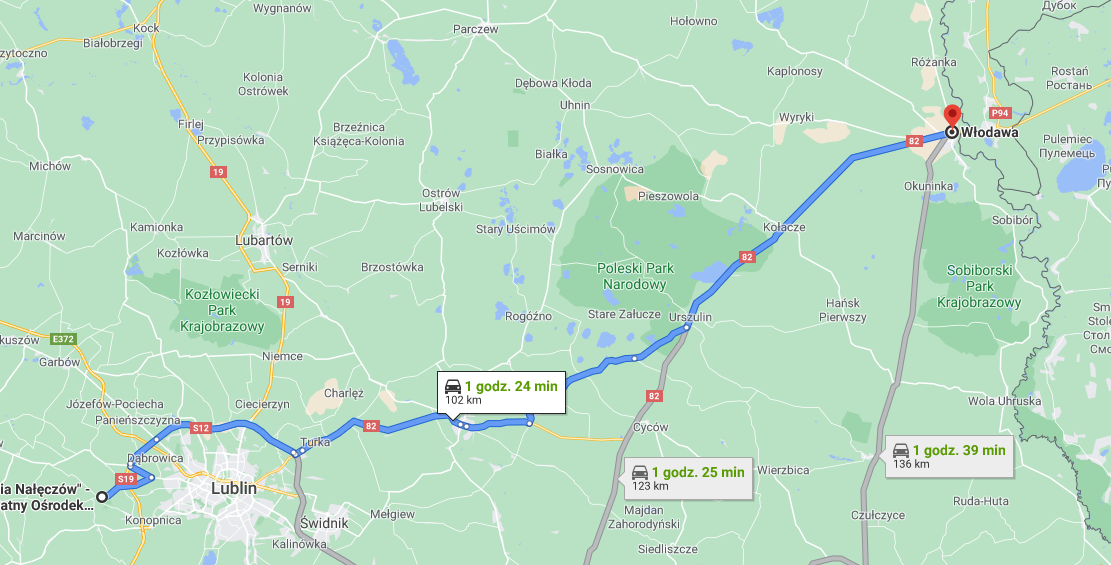Select the 1 godz. 25 min alternative route
This screenshot has width=1111, height=565.
687,479
